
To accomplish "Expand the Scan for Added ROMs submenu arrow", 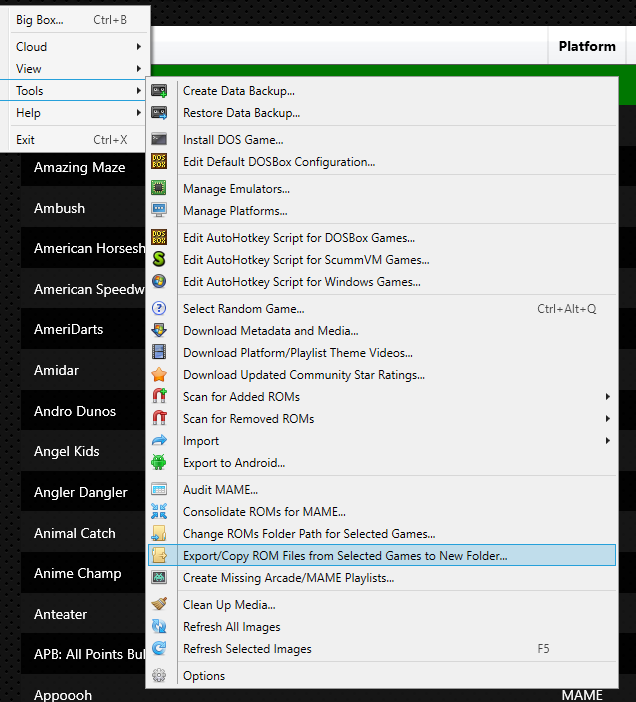I will point(607,397).
